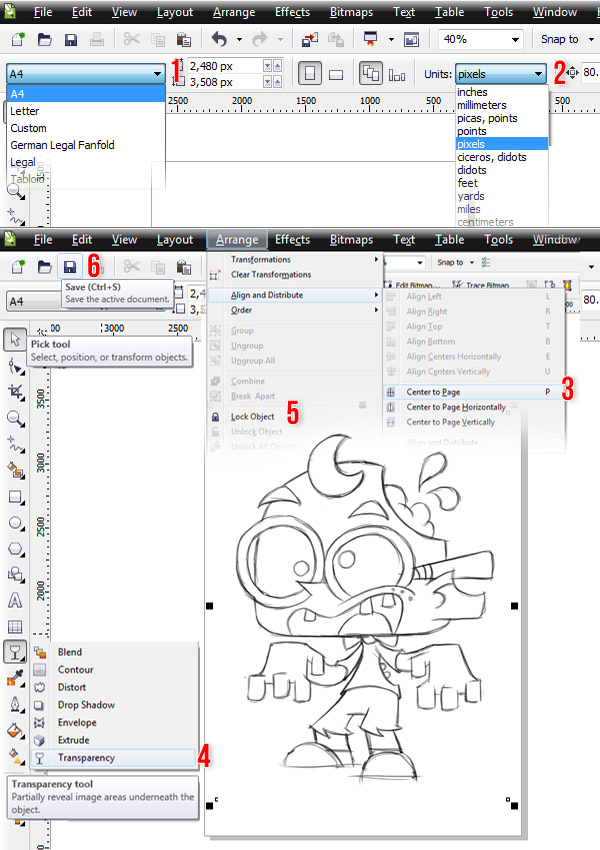Click the Options checklist icon beside small Snap to

coord(486,262)
